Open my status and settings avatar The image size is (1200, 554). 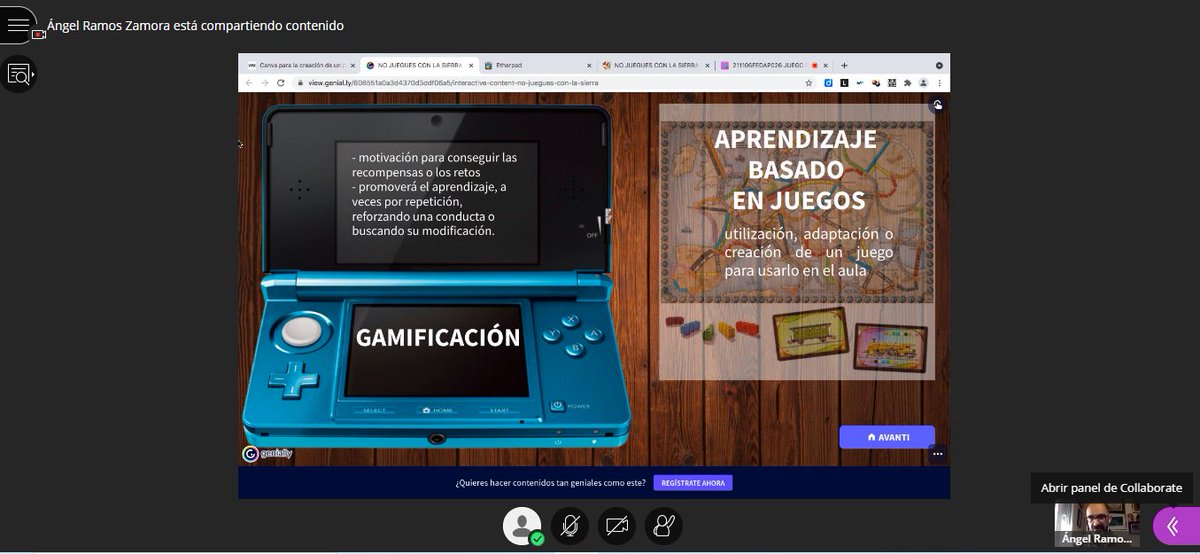pyautogui.click(x=521, y=526)
